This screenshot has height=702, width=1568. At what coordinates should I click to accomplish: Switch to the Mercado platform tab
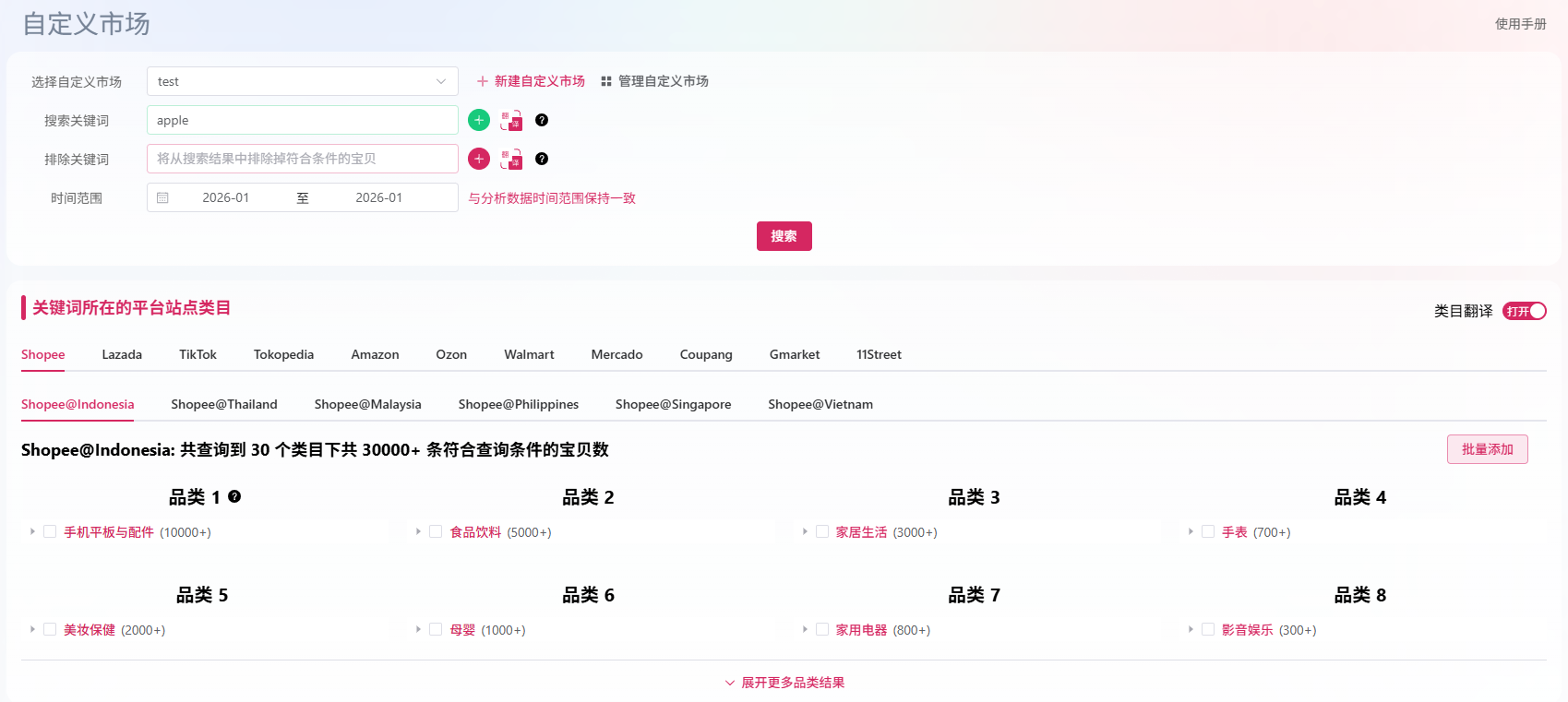pos(616,354)
